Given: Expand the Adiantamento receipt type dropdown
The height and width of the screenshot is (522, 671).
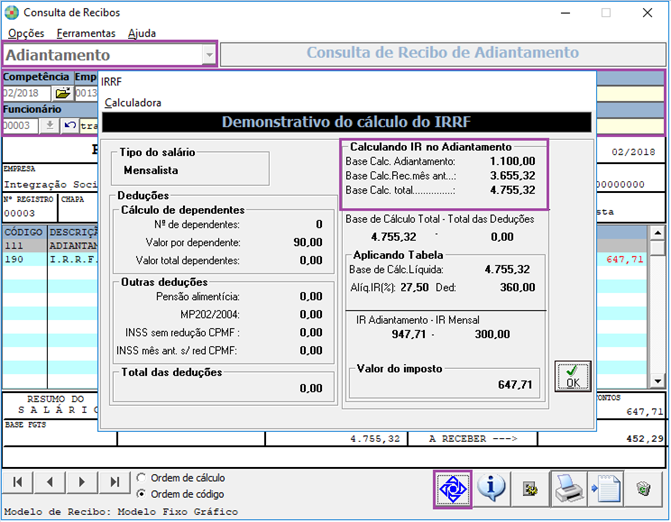Looking at the screenshot, I should click(x=209, y=55).
